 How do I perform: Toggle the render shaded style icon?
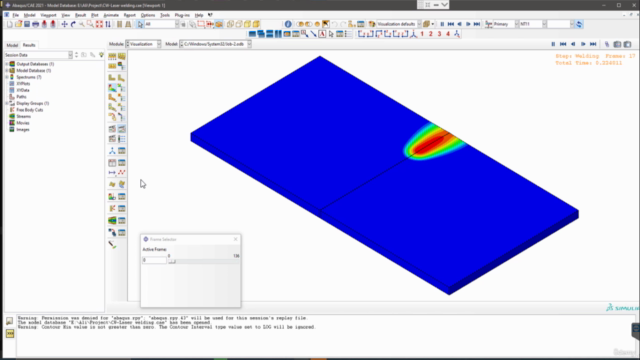(x=256, y=24)
